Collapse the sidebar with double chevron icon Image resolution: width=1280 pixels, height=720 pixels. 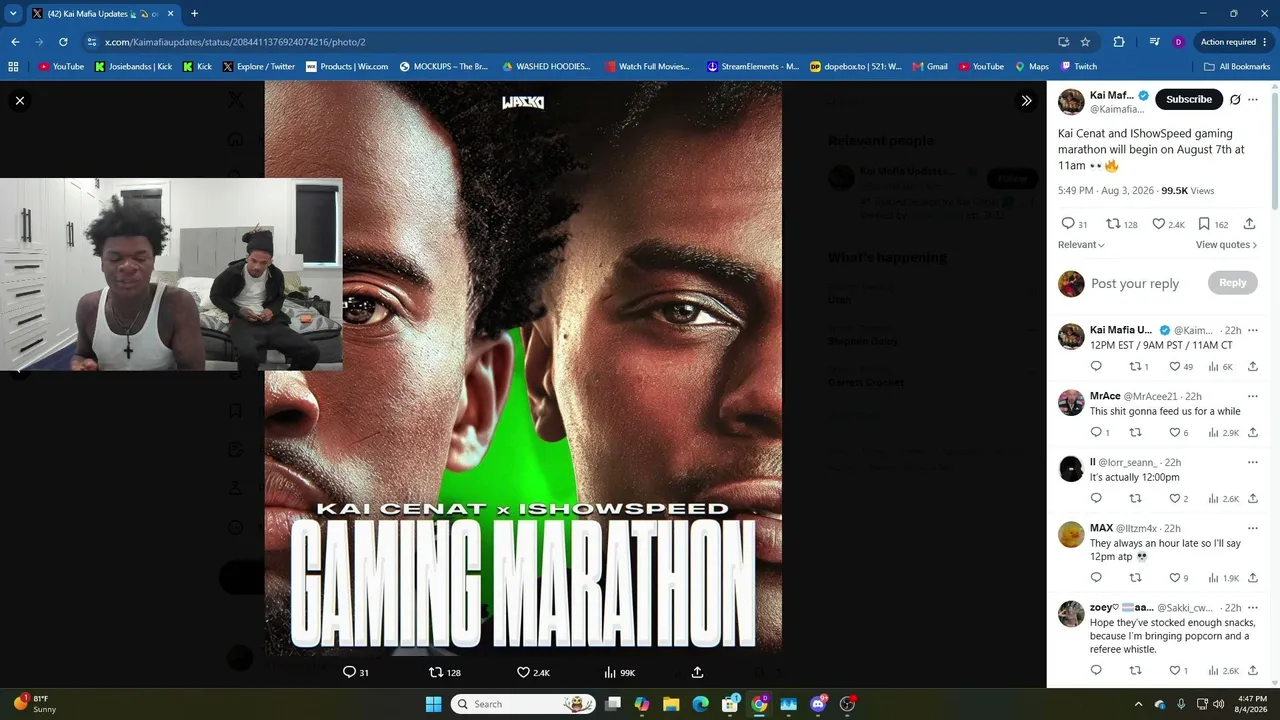click(x=1026, y=100)
